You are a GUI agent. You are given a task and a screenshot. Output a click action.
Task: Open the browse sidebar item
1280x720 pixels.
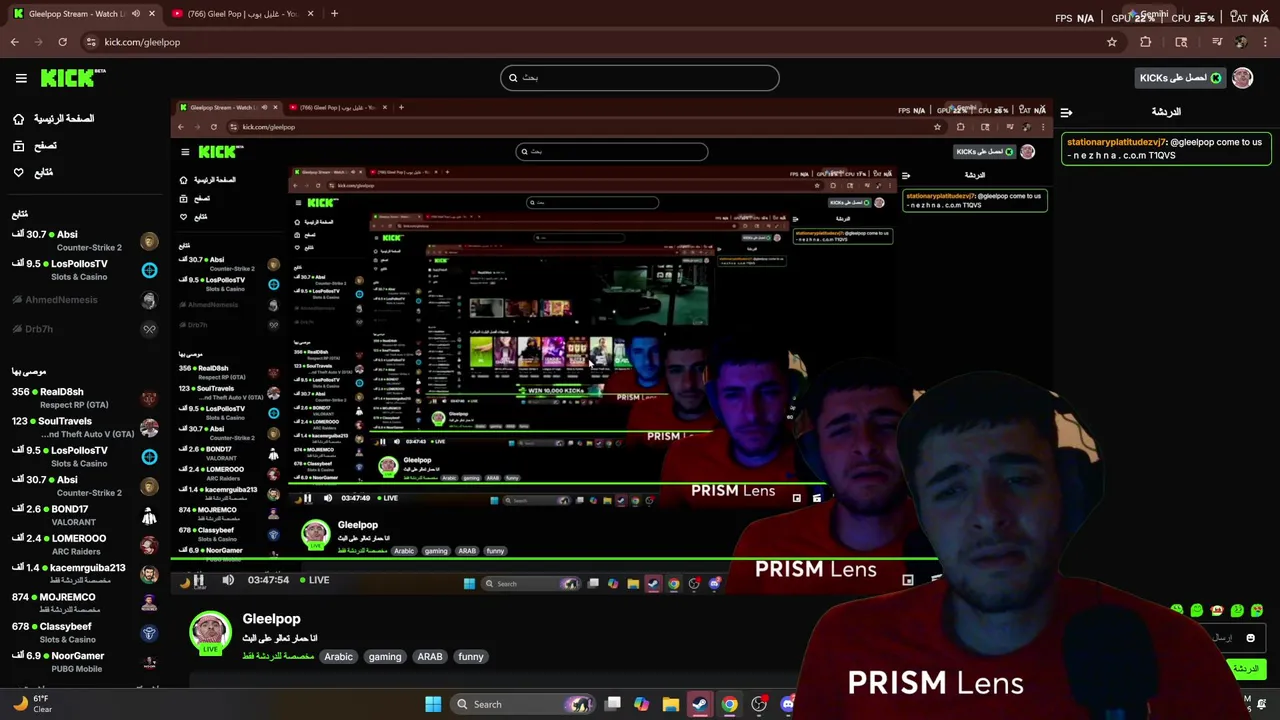35,146
